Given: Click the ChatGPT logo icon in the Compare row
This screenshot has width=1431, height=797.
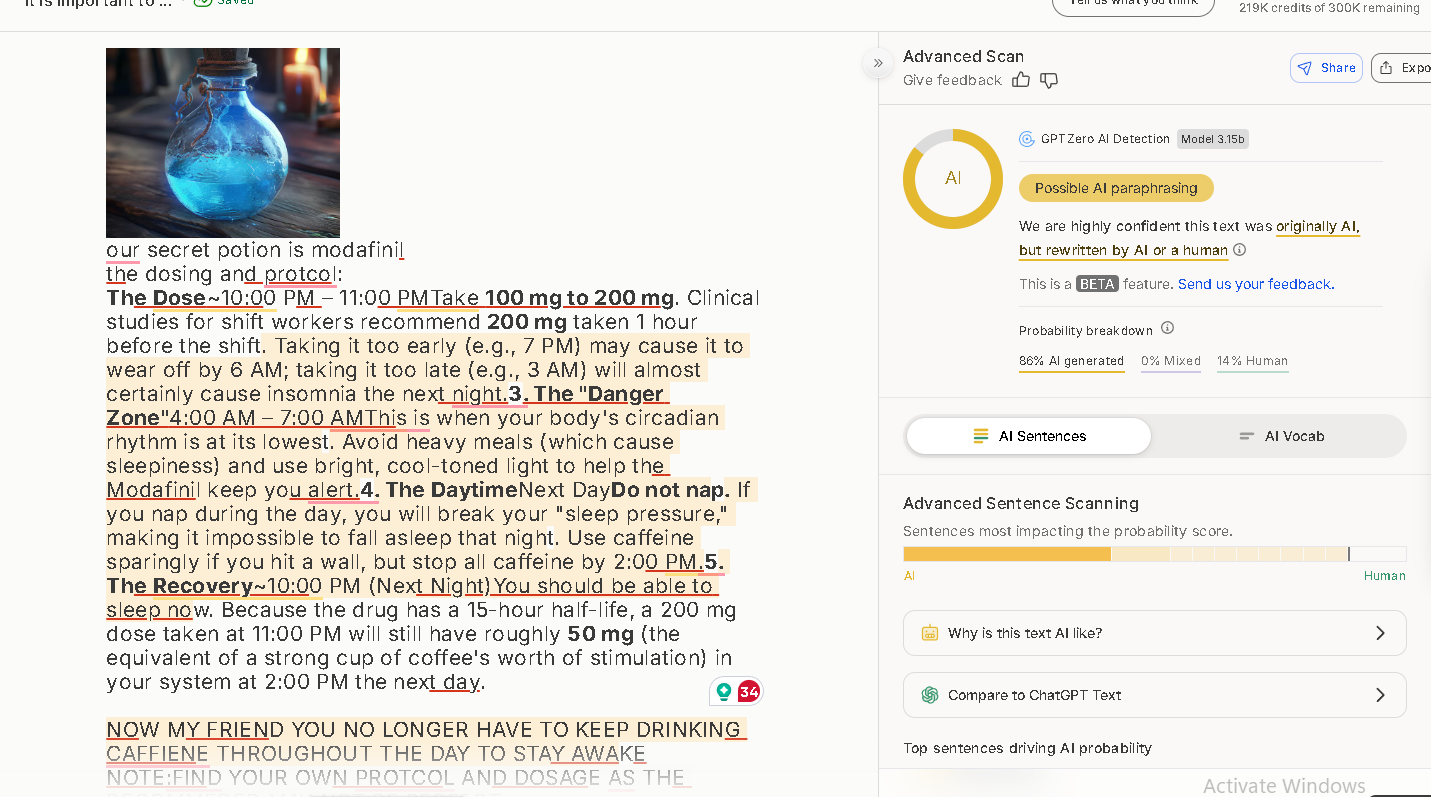Looking at the screenshot, I should coord(930,695).
